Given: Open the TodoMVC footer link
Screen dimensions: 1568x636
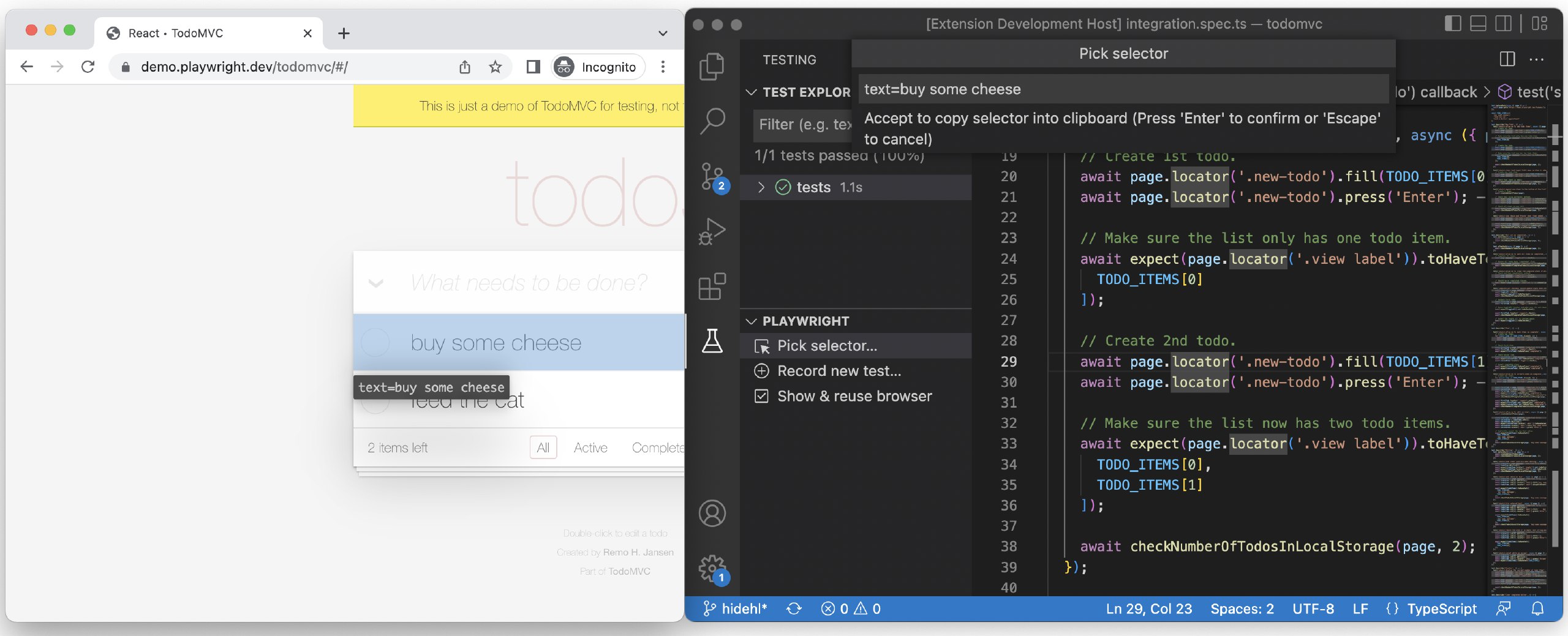Looking at the screenshot, I should coord(630,571).
